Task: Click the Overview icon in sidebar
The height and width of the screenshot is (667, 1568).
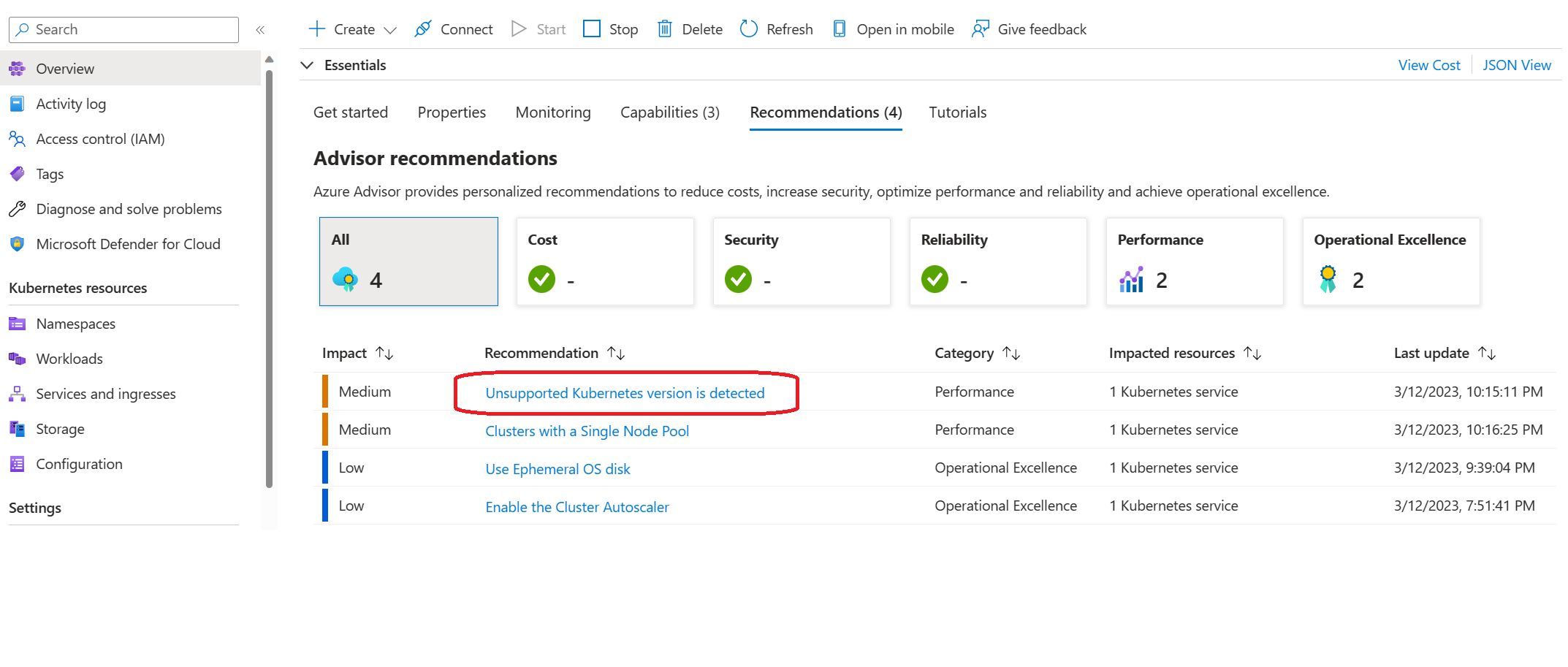Action: pyautogui.click(x=17, y=69)
